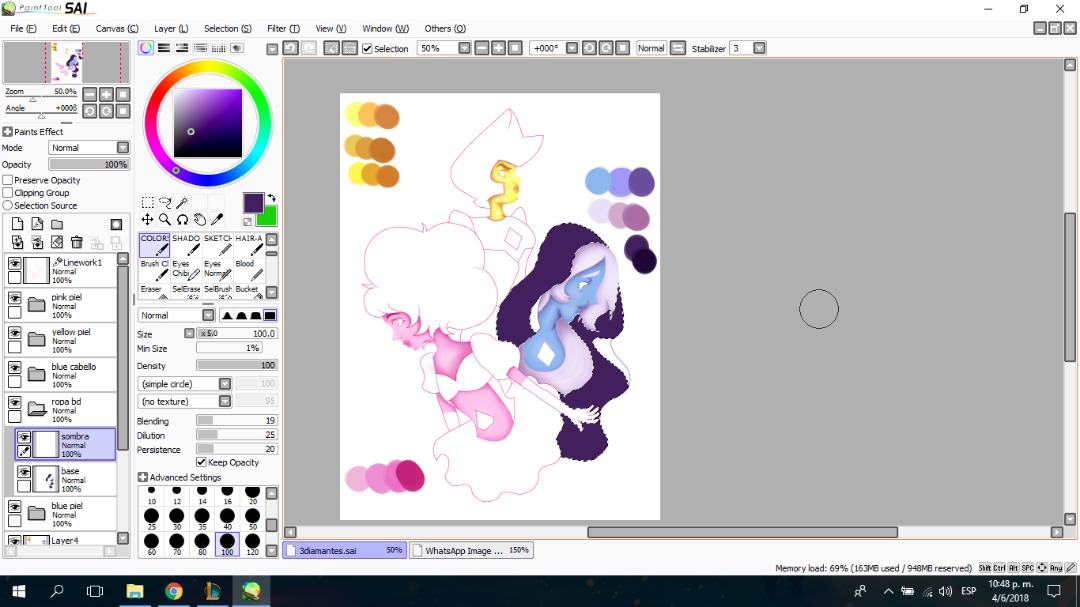
Task: Delete the selected layer with trash icon
Action: point(76,242)
